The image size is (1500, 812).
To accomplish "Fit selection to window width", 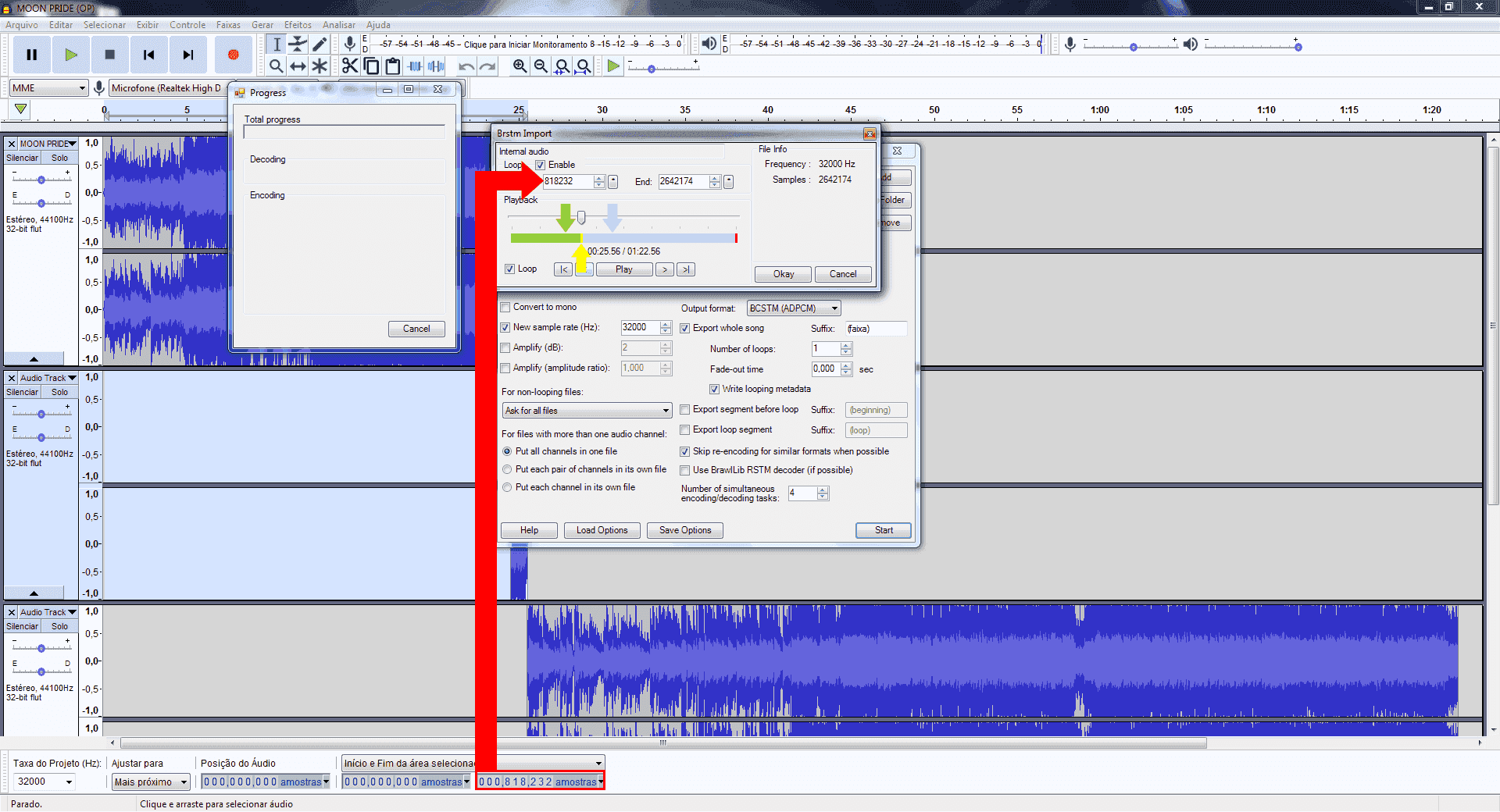I will [x=562, y=66].
